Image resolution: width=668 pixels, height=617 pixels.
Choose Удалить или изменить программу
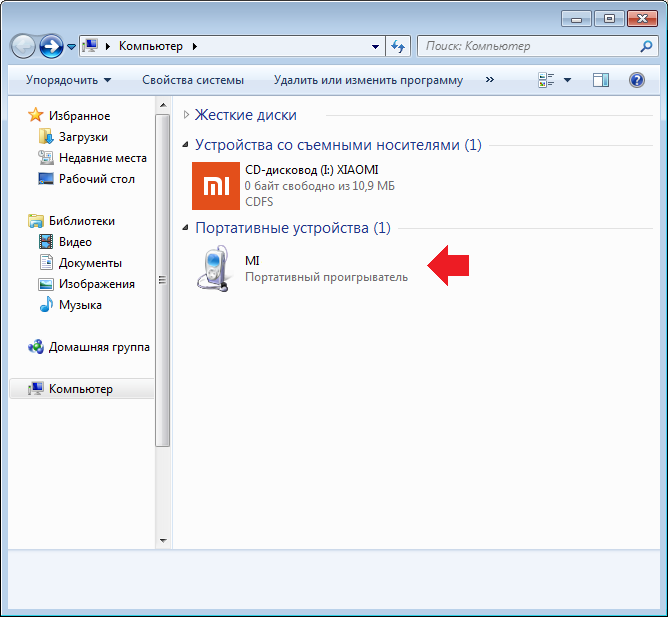pos(368,80)
